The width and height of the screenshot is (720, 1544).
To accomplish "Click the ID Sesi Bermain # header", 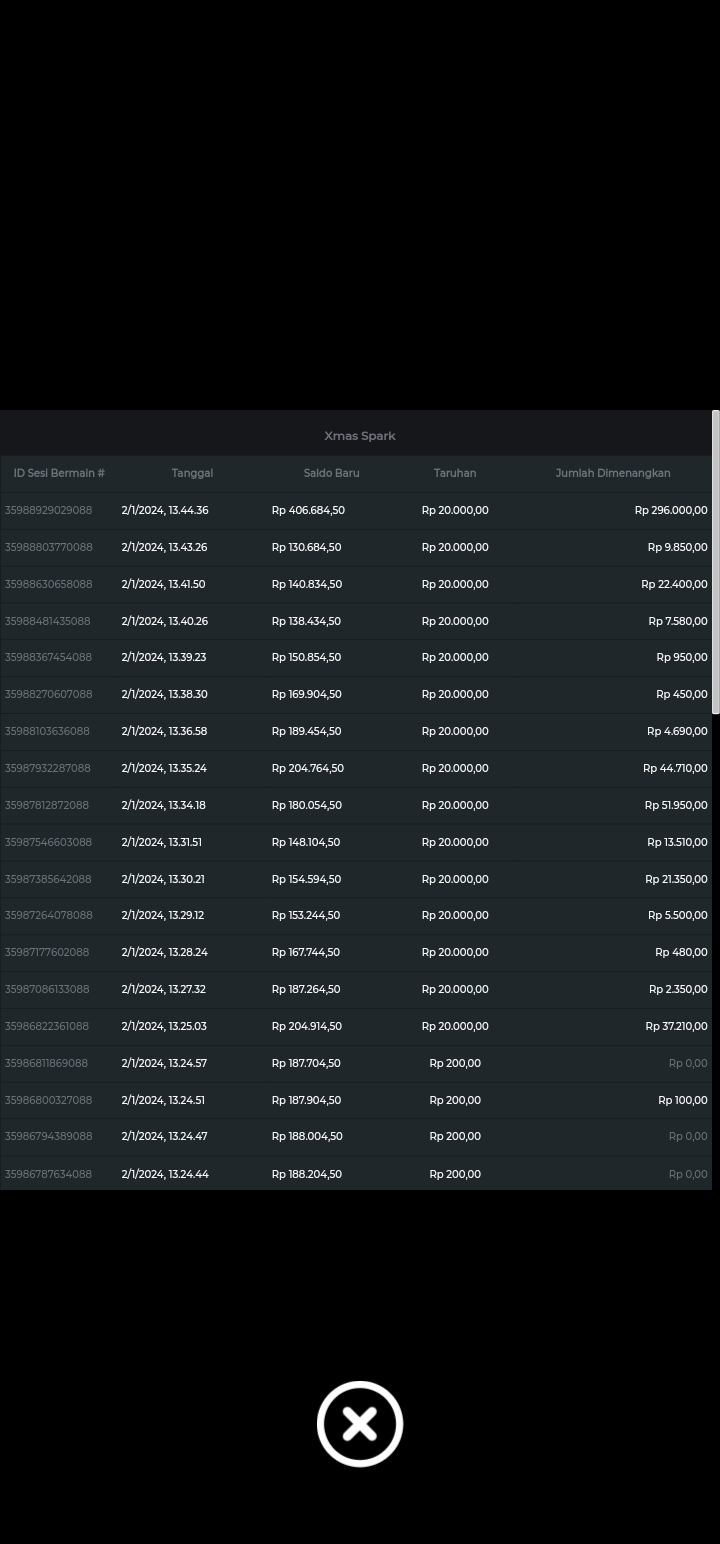I will pyautogui.click(x=59, y=473).
